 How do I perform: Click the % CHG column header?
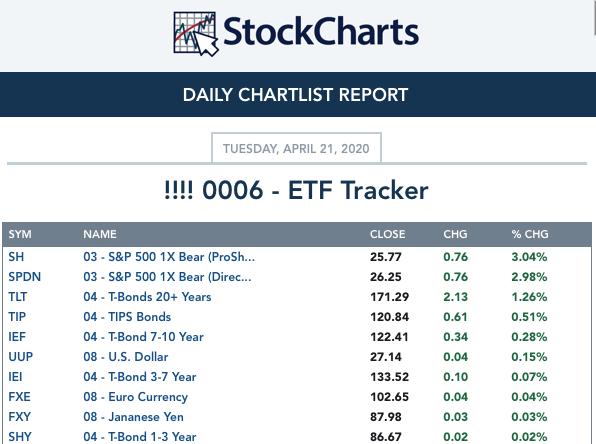[x=530, y=234]
